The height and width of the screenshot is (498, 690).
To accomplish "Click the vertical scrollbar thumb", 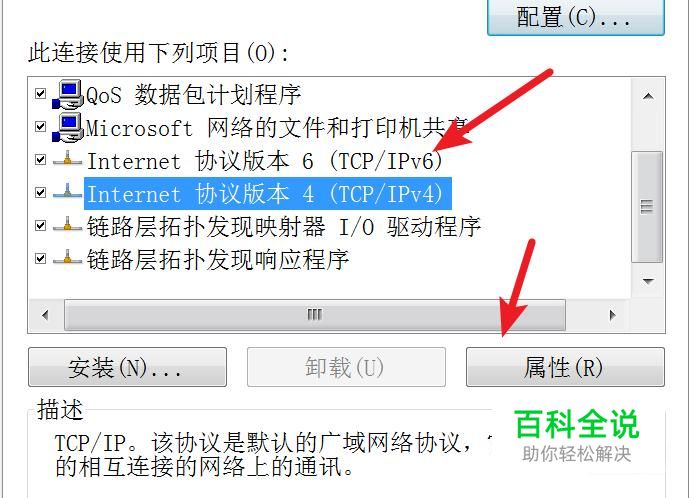I will point(647,207).
